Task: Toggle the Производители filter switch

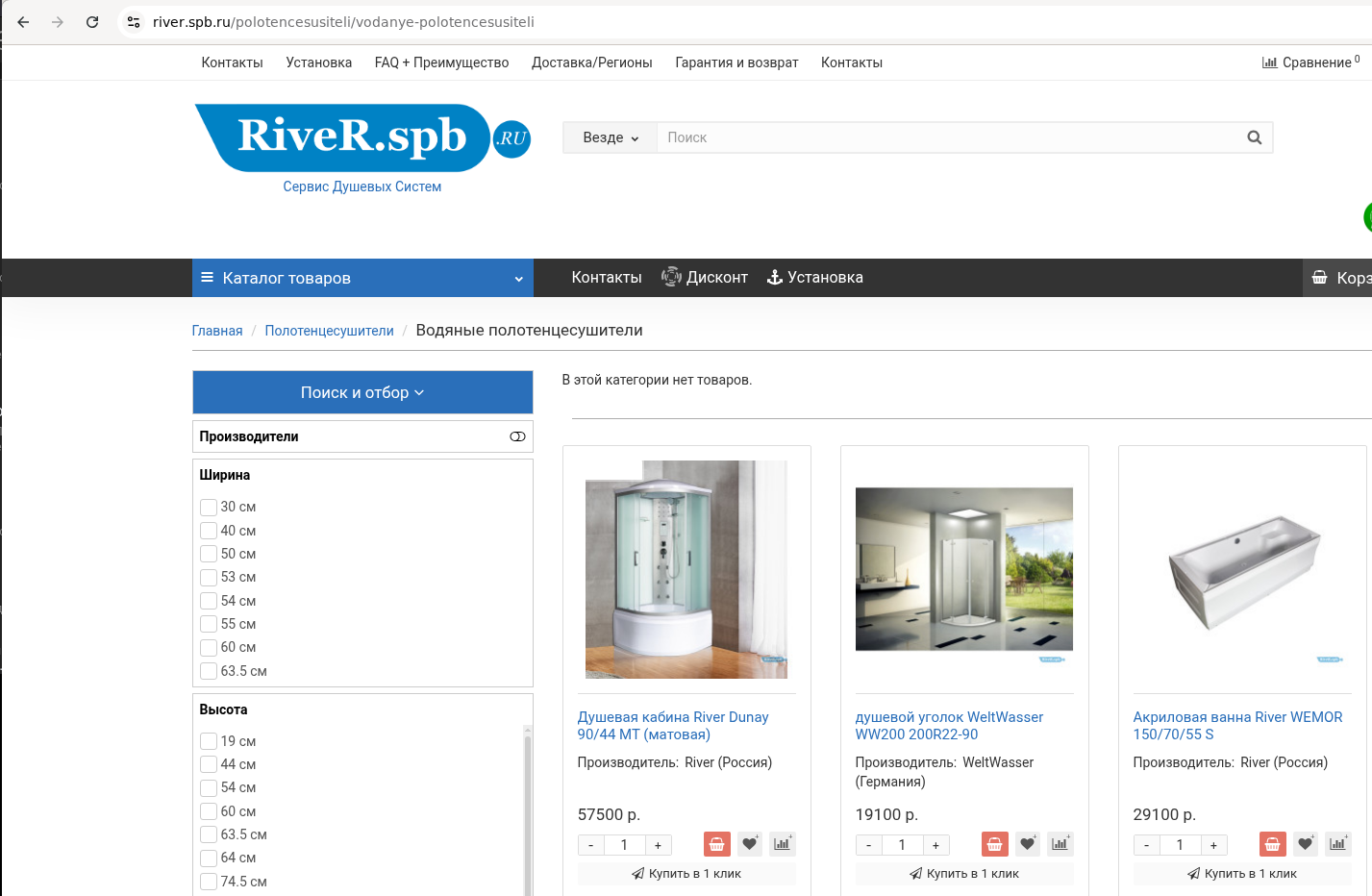Action: [517, 436]
